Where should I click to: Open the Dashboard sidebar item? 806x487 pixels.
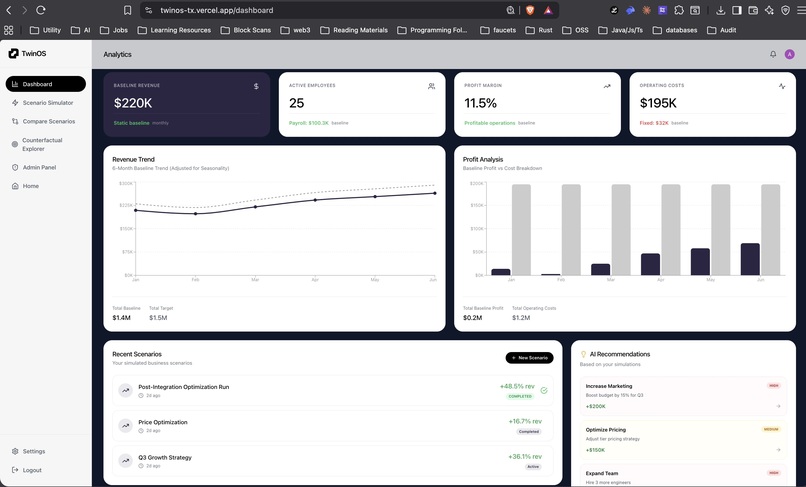(46, 84)
